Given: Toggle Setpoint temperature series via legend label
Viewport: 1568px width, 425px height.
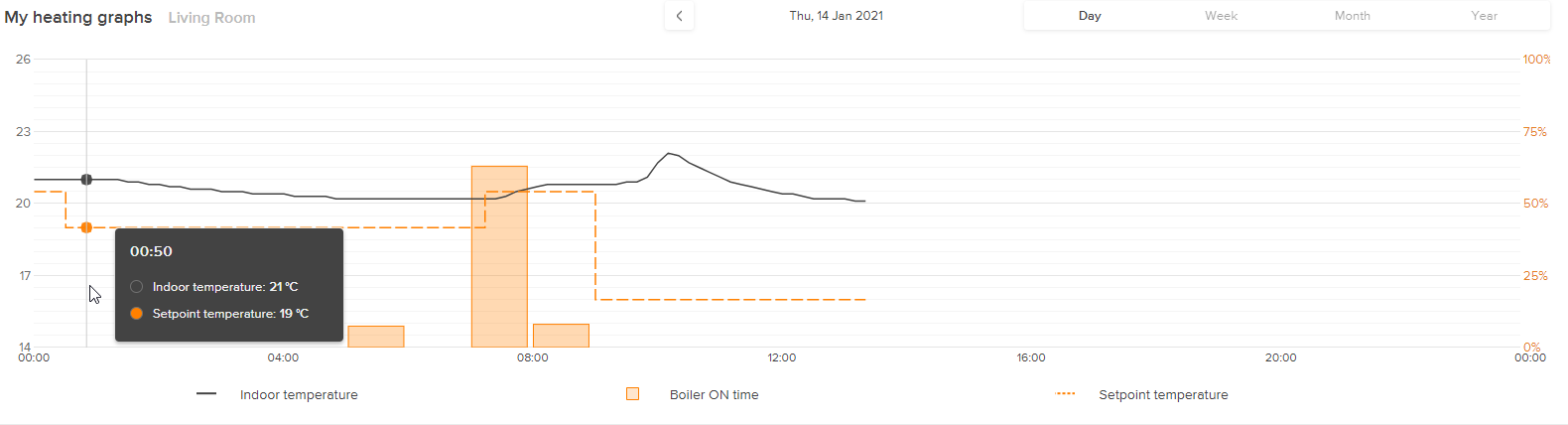Looking at the screenshot, I should point(1163,395).
